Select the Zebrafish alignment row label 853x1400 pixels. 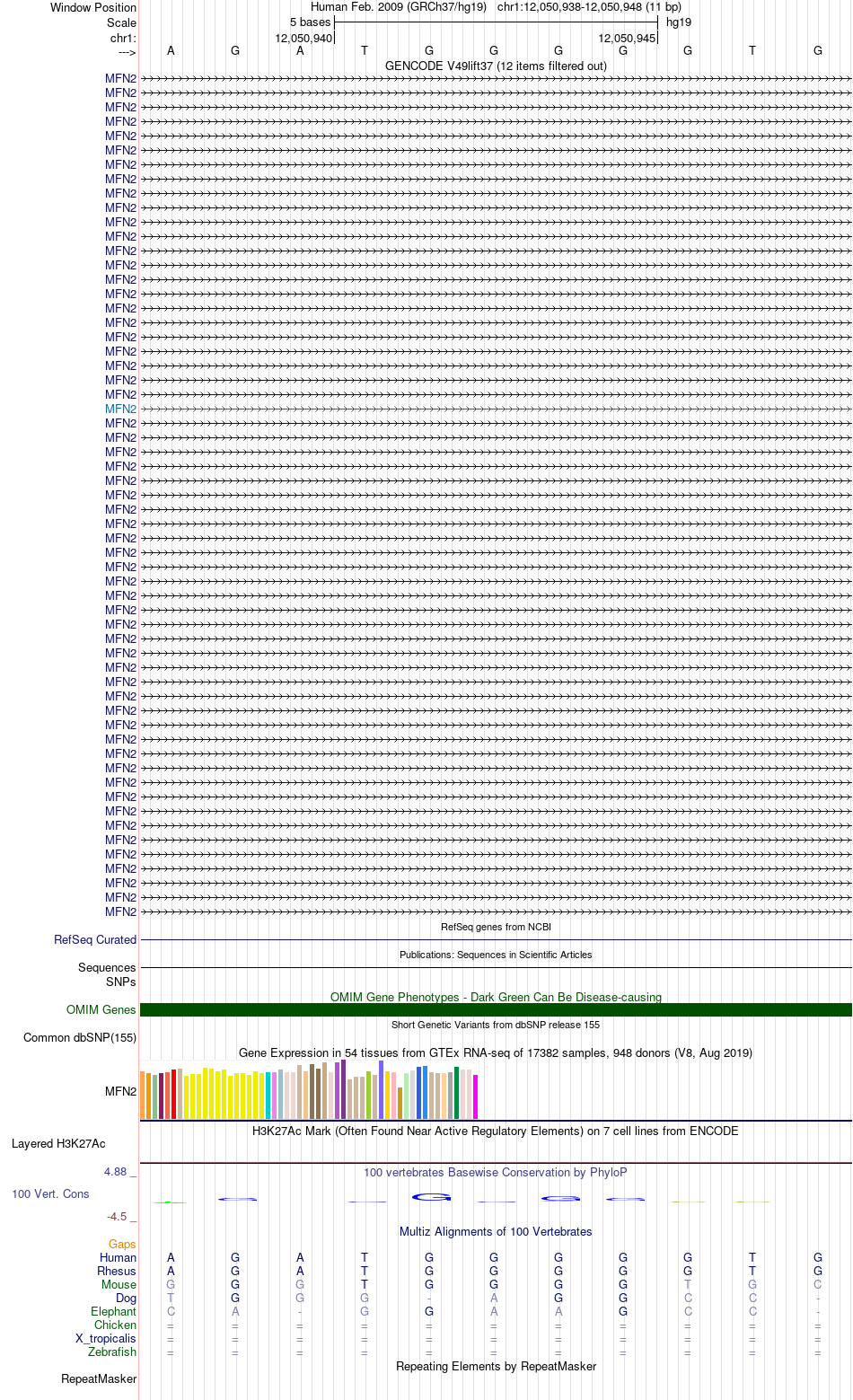tap(112, 1352)
